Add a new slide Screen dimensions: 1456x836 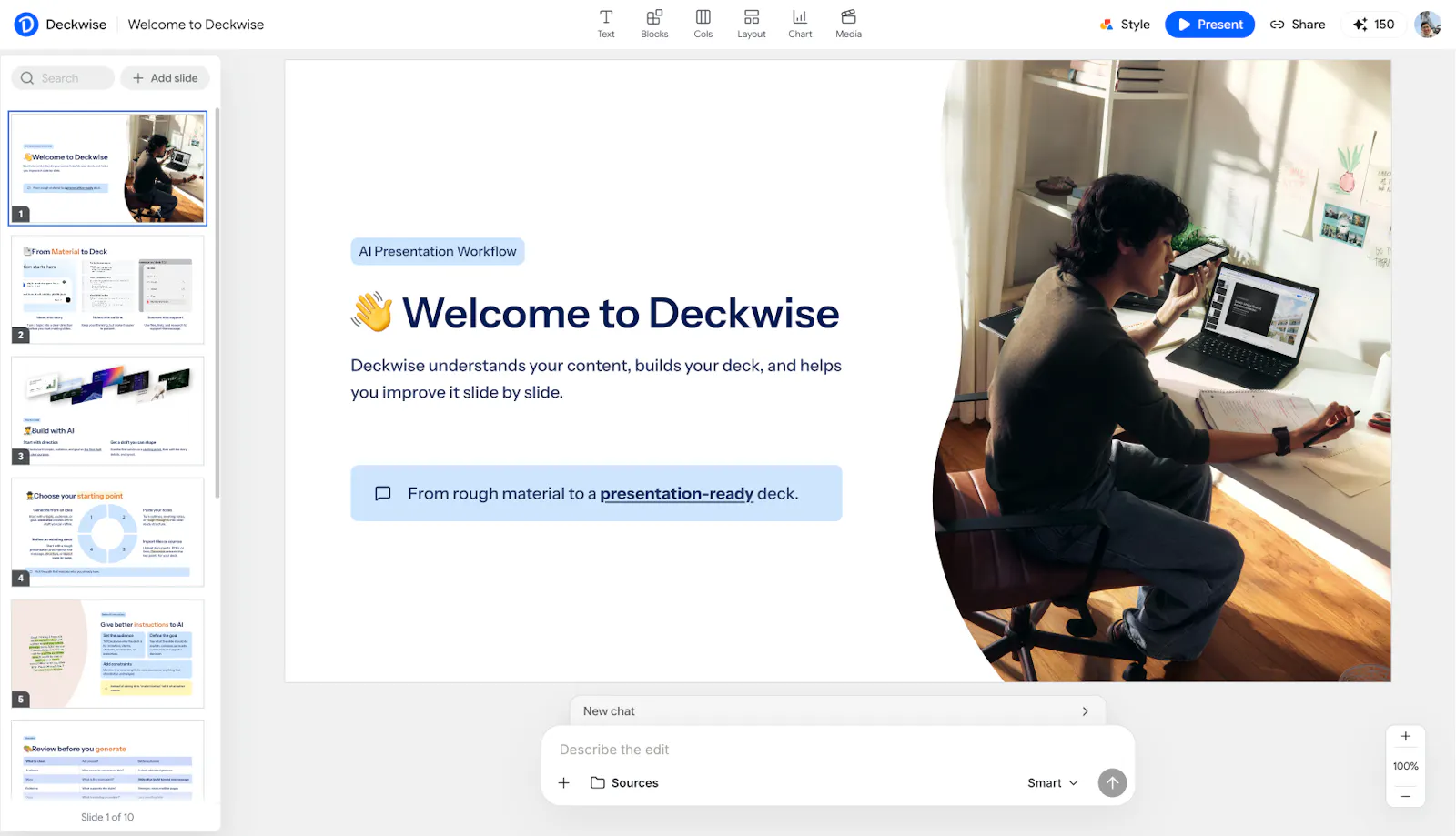(x=165, y=78)
